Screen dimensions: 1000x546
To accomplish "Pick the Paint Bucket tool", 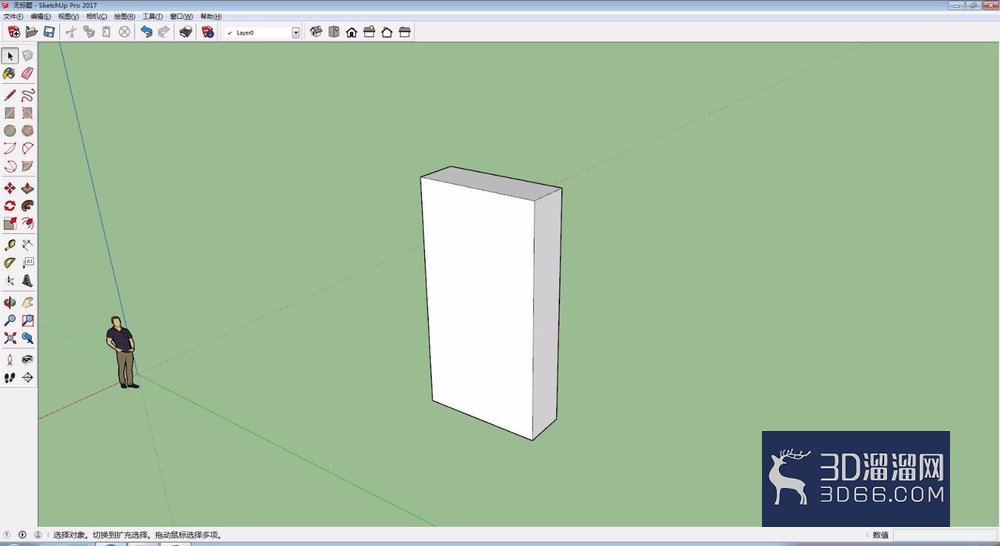I will tap(10, 74).
